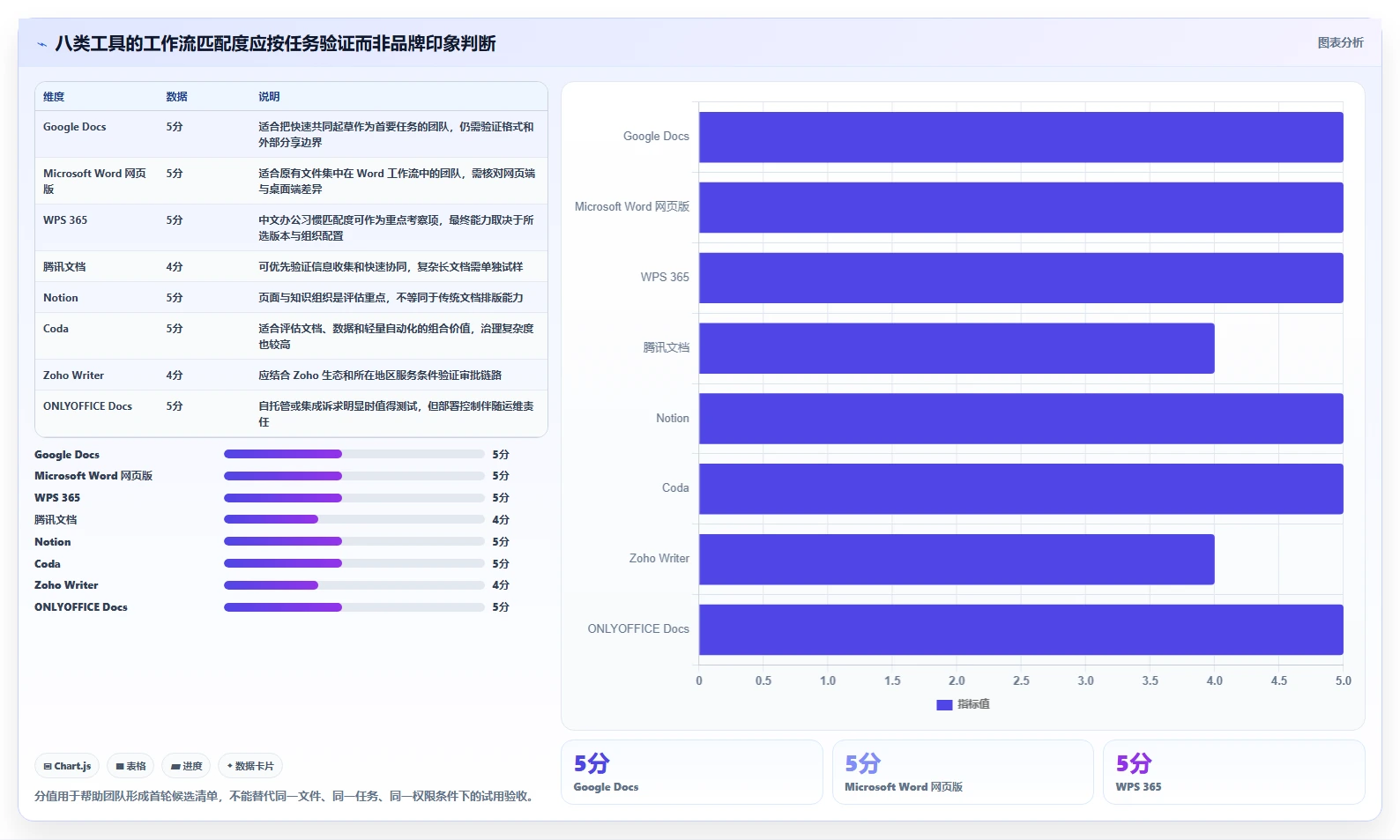Click the Microsoft Word 网页版 chart bar

pyautogui.click(x=1021, y=207)
